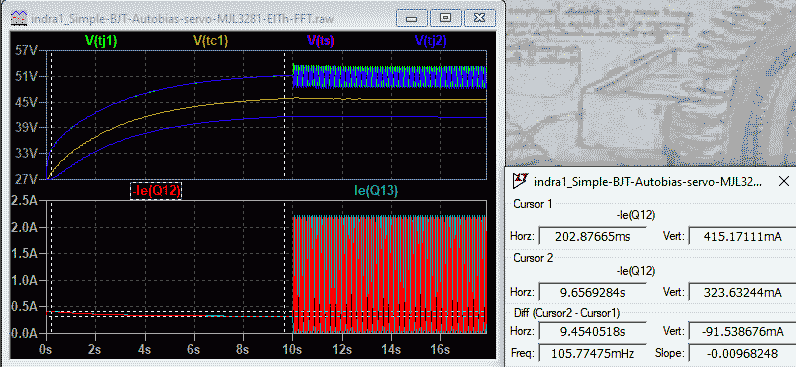
Task: Click the Cursor 2 heading in dialog
Action: click(533, 258)
